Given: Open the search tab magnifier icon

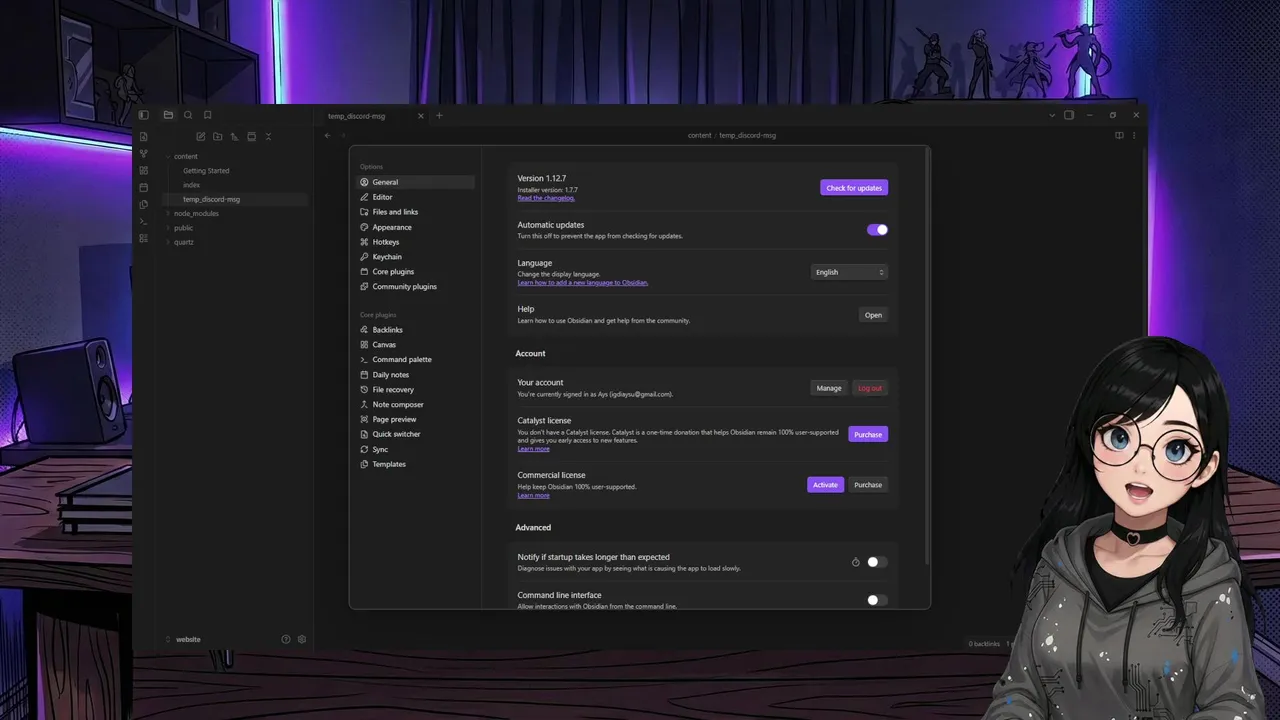Looking at the screenshot, I should click(188, 115).
